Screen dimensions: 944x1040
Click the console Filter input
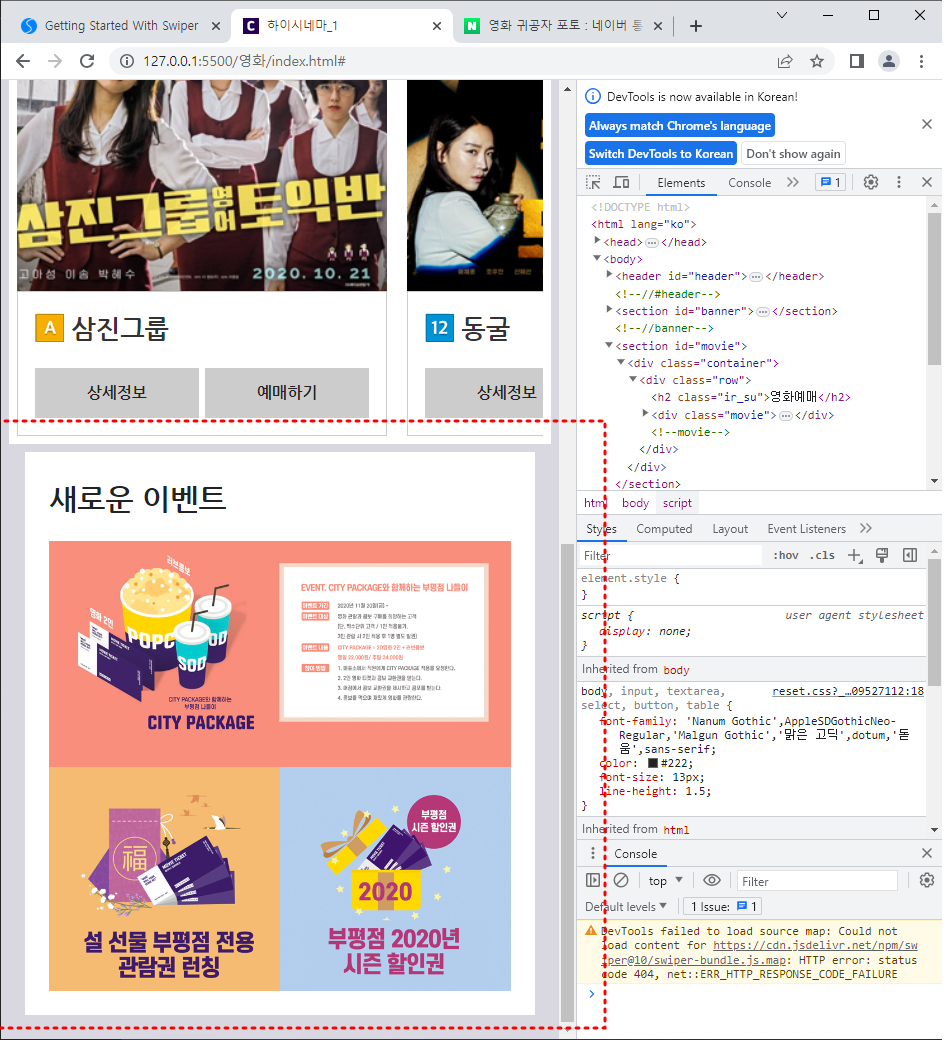click(817, 881)
